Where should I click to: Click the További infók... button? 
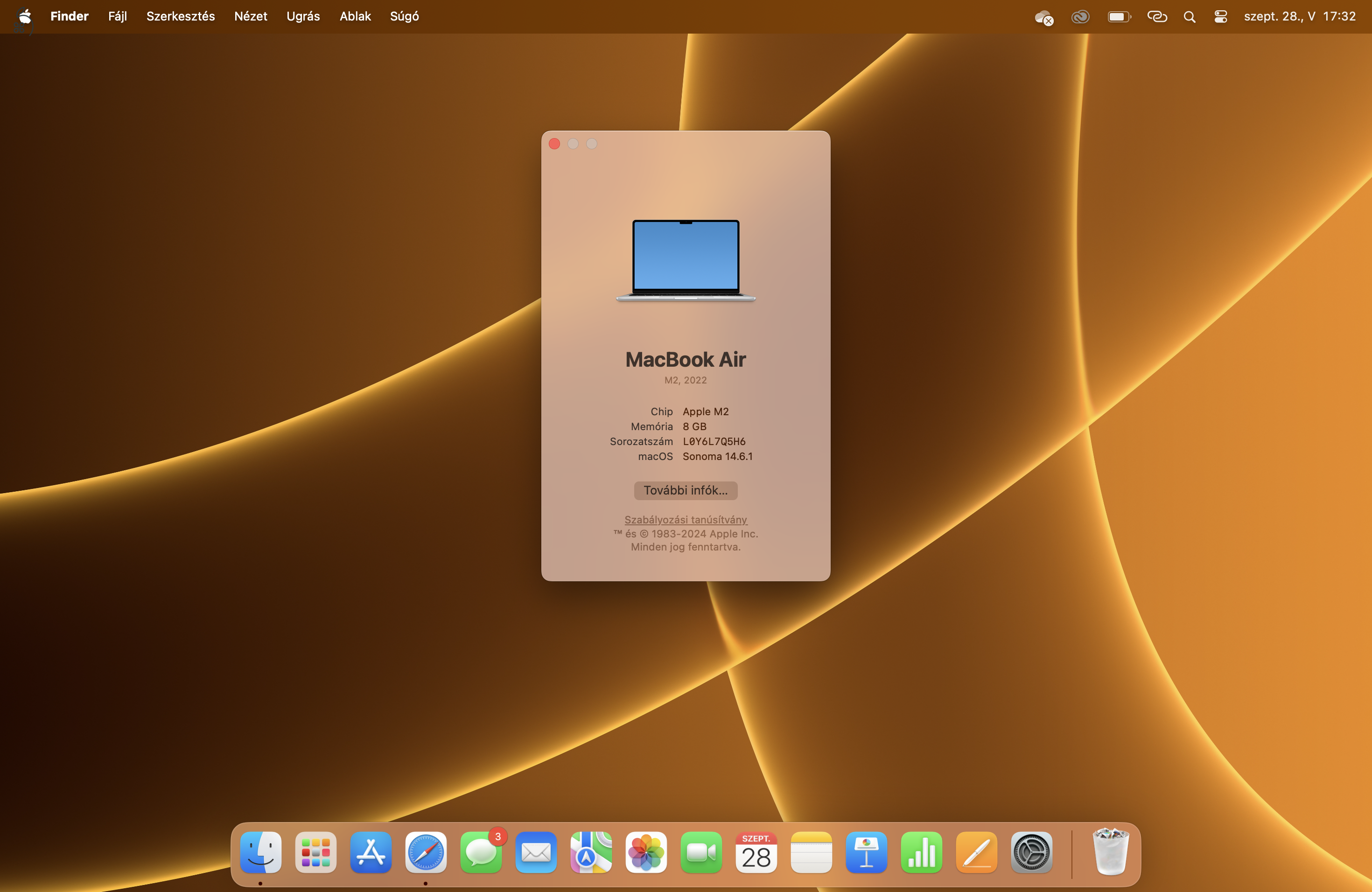click(686, 490)
